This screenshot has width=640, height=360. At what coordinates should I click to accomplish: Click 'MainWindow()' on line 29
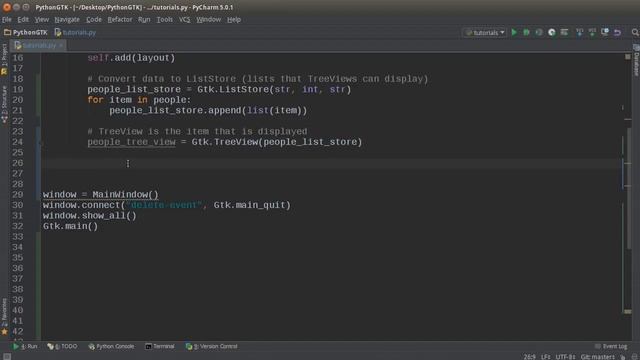pyautogui.click(x=125, y=195)
